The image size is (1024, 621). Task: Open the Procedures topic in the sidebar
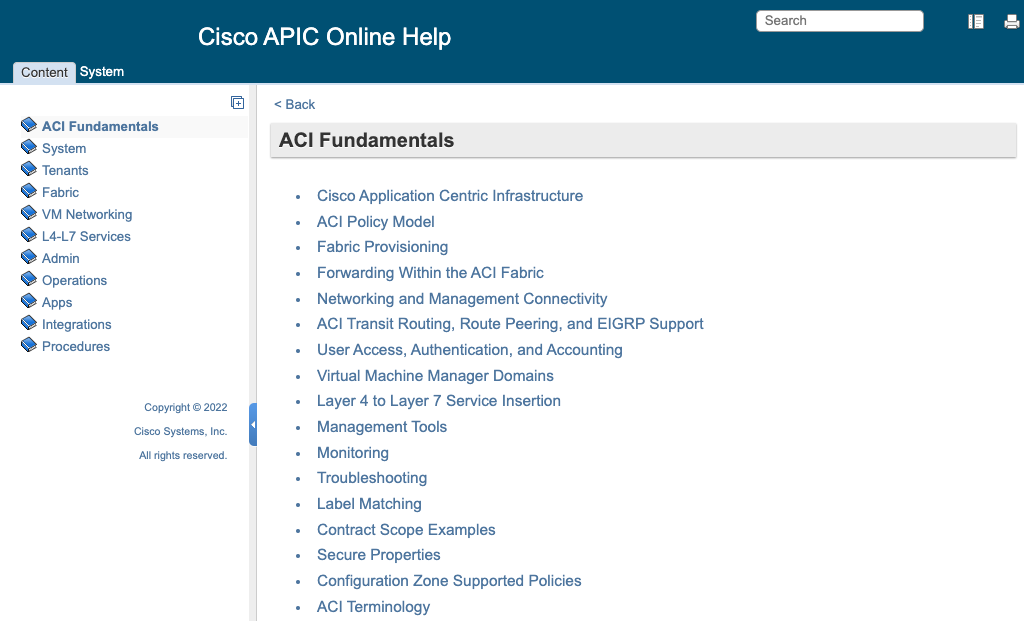76,347
